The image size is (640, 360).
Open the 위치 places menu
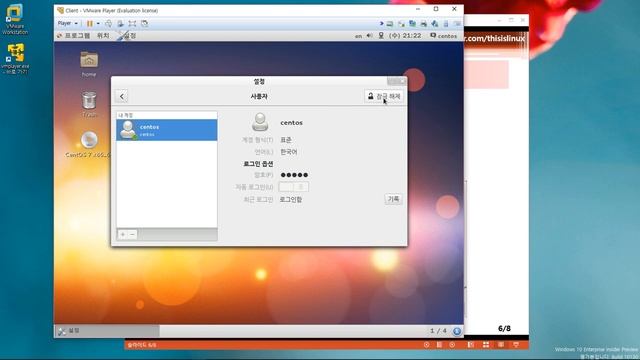click(103, 36)
